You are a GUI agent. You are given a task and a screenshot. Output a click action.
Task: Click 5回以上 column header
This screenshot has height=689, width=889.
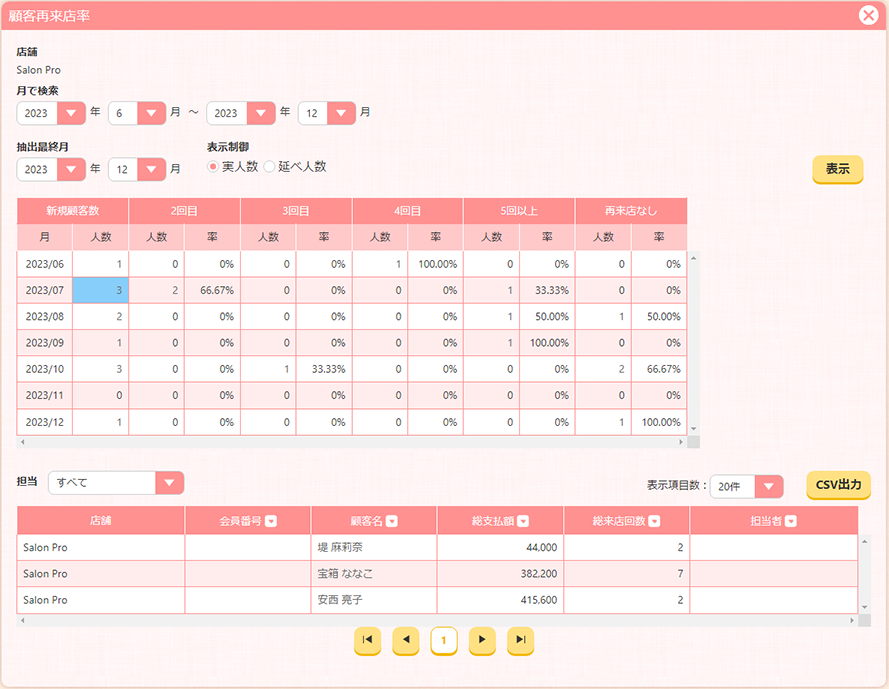[x=519, y=211]
